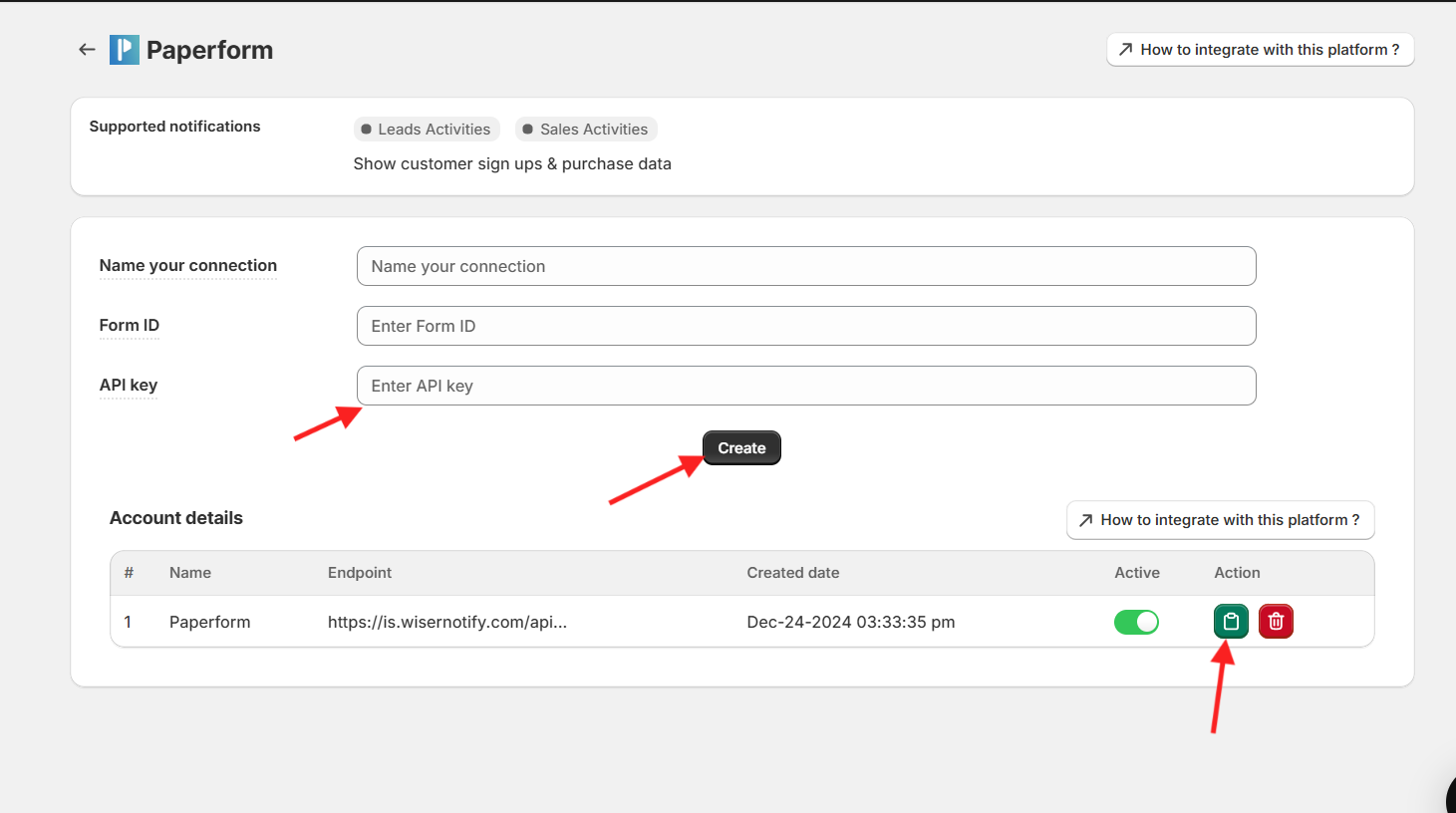The height and width of the screenshot is (813, 1456).
Task: Go back using the left arrow icon
Action: pos(87,50)
